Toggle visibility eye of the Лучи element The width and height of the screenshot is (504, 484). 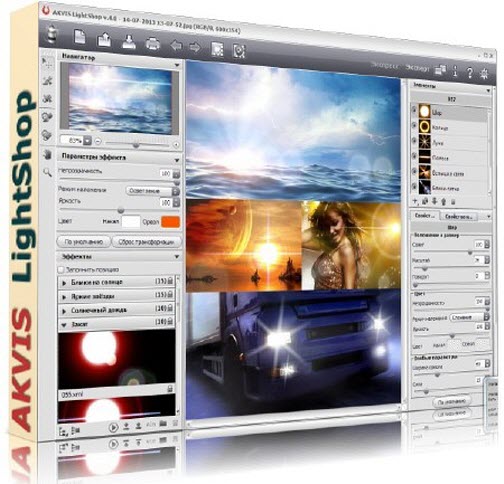[414, 140]
